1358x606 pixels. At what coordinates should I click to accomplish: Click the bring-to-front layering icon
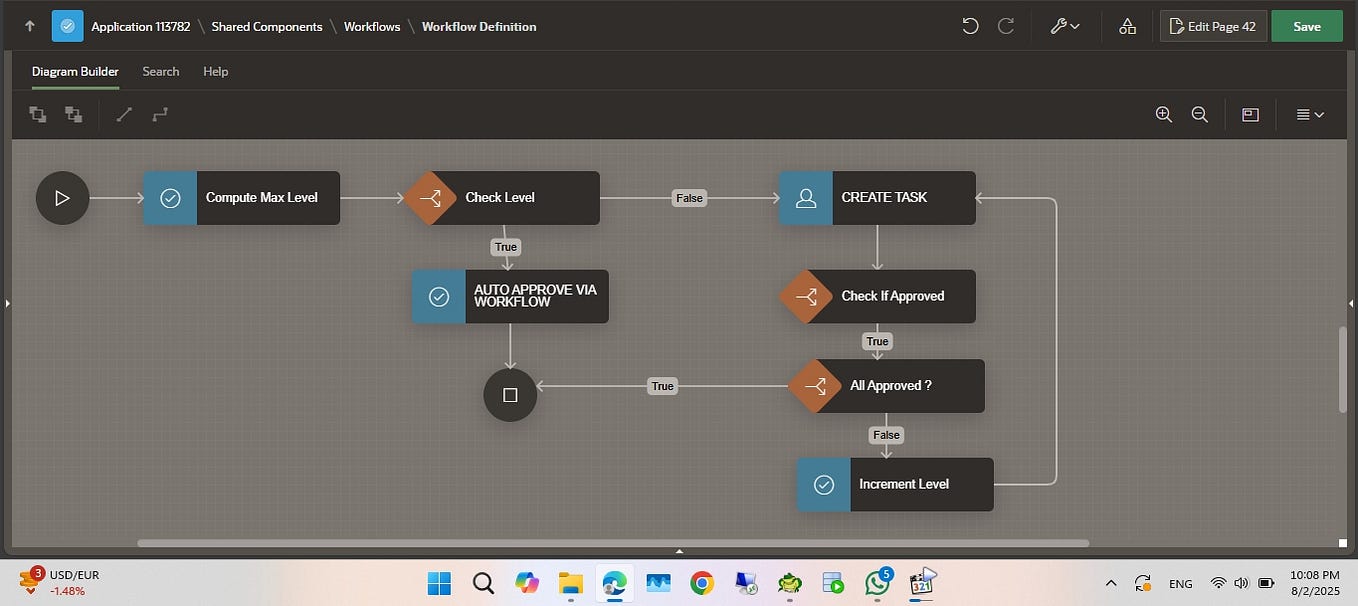point(37,114)
